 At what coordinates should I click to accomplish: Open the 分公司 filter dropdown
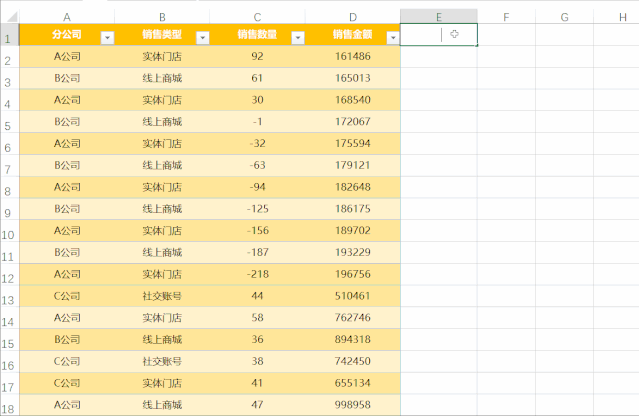pos(107,37)
